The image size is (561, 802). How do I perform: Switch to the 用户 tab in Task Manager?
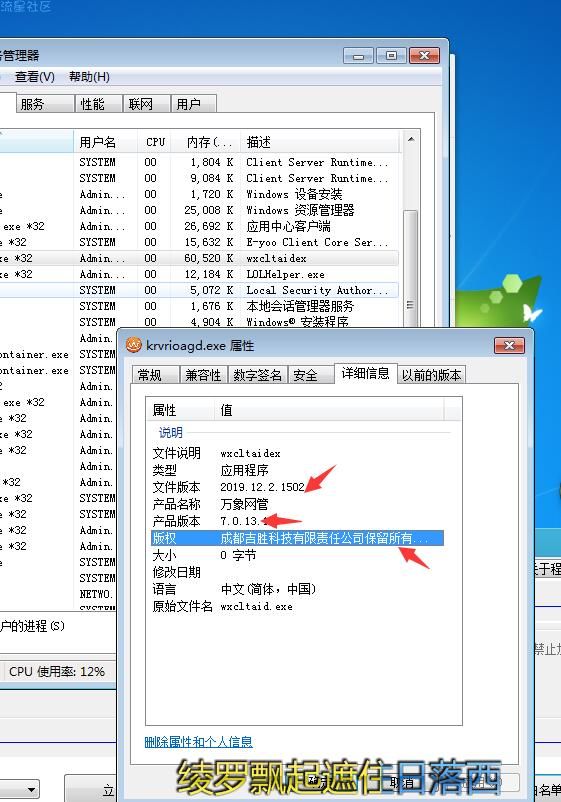[x=193, y=104]
